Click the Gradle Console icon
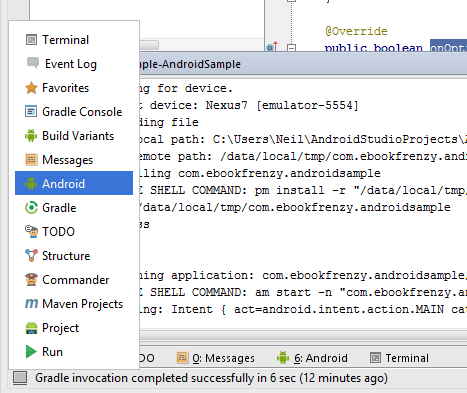 [x=31, y=112]
